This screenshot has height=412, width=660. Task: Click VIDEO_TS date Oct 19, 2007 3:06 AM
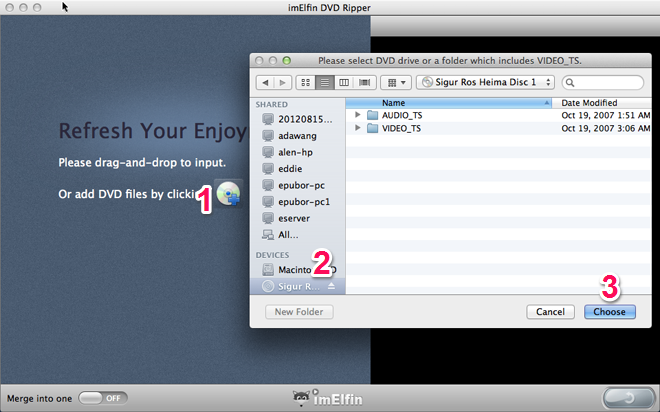[605, 128]
